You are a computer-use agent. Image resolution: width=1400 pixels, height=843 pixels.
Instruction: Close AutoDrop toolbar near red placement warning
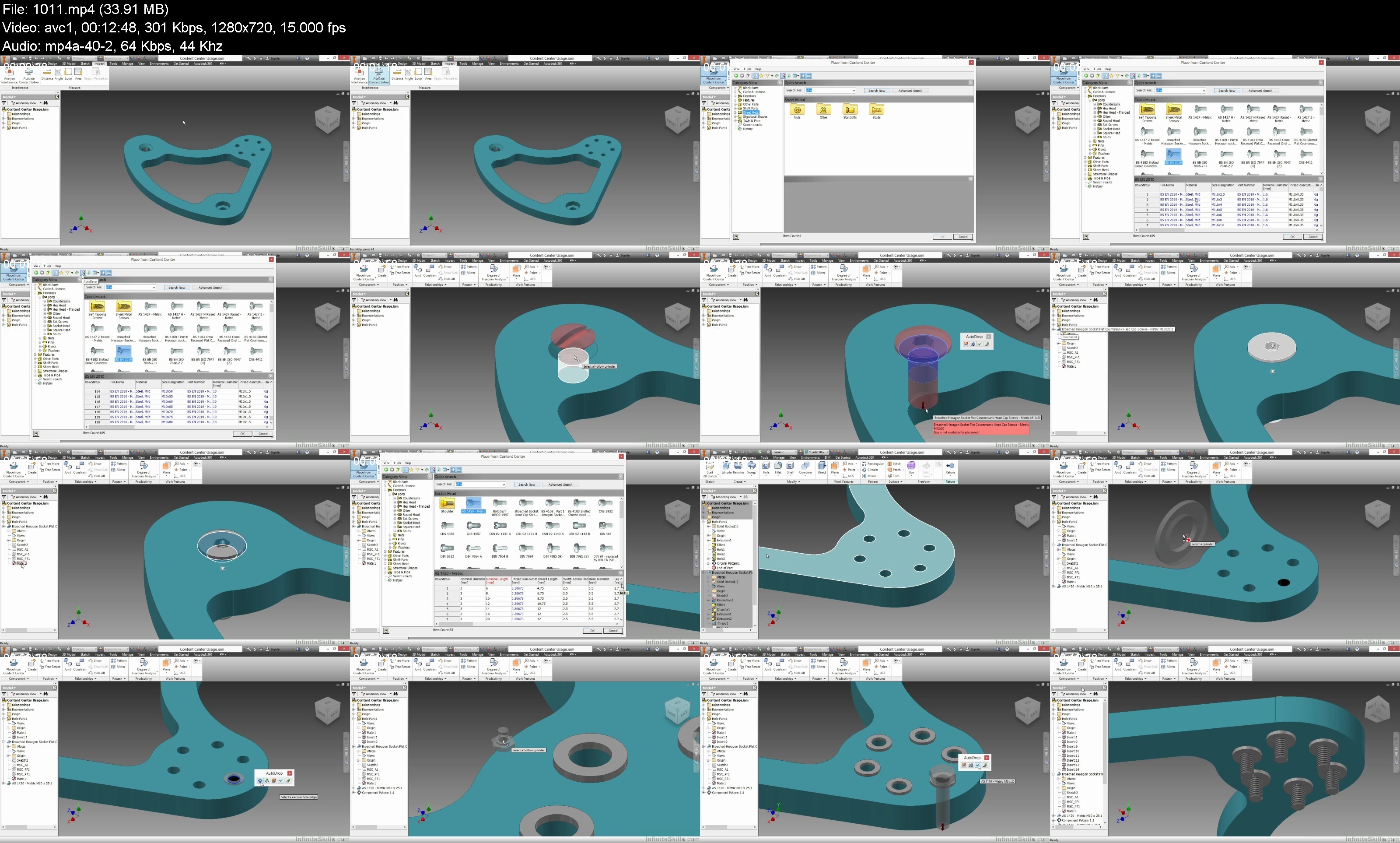point(988,337)
